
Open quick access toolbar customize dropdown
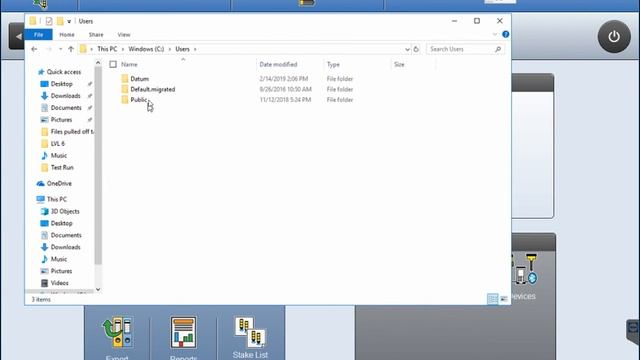(69, 21)
